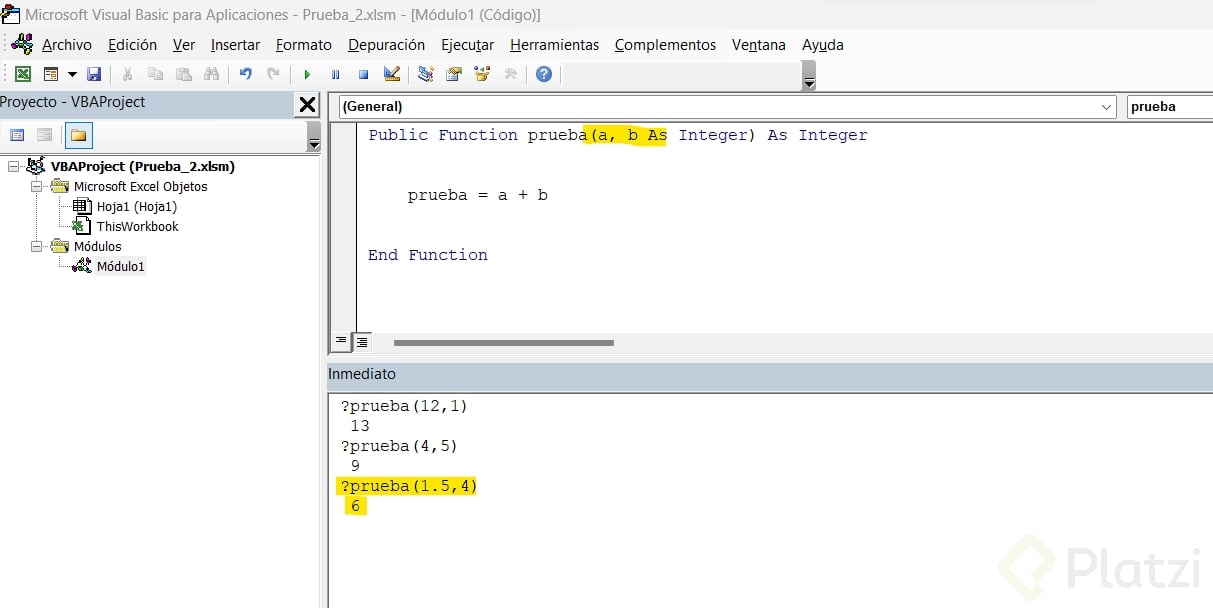Click the Cut scissors icon
1213x608 pixels.
coord(127,74)
